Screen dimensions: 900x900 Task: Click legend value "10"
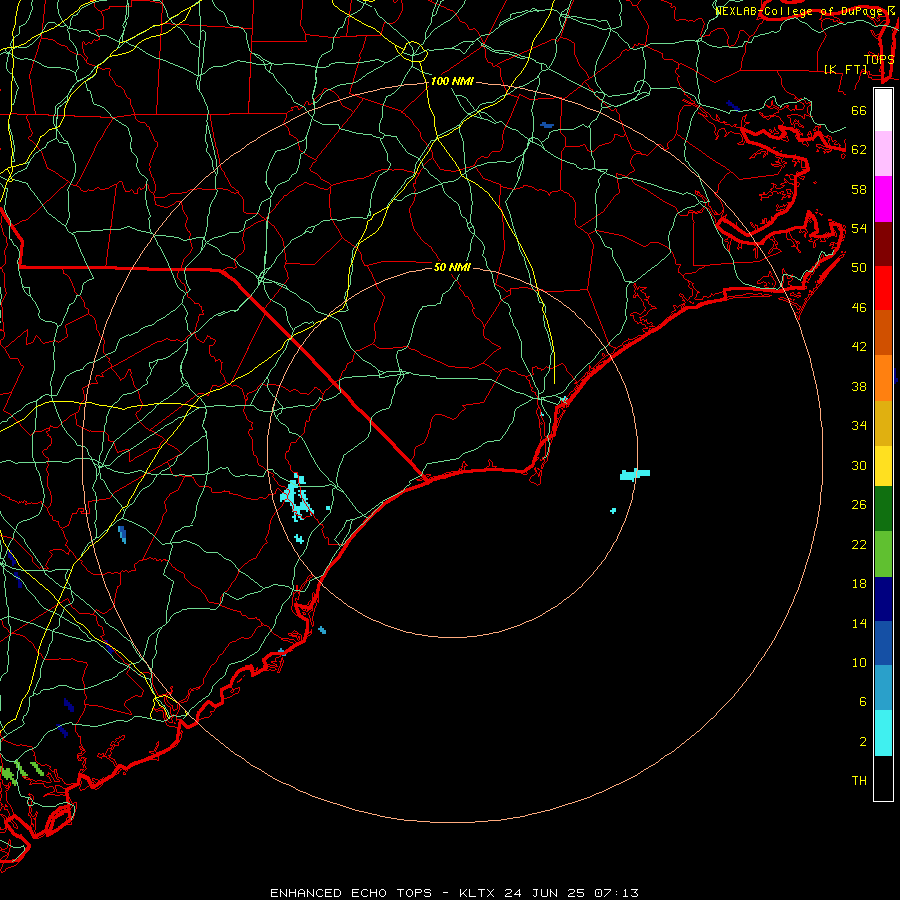click(859, 663)
